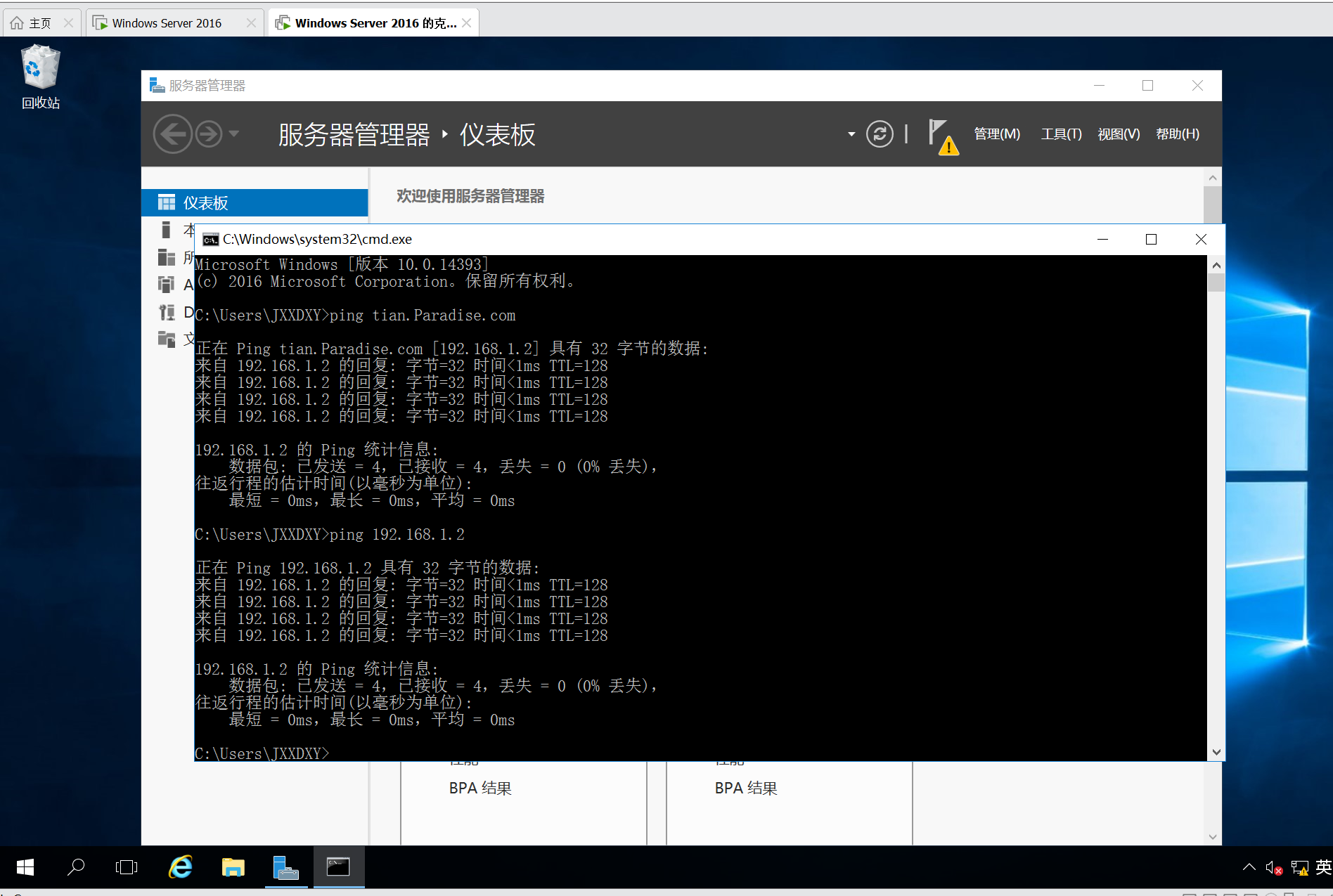Open the Windows Start menu
Viewport: 1333px width, 896px height.
pyautogui.click(x=25, y=867)
